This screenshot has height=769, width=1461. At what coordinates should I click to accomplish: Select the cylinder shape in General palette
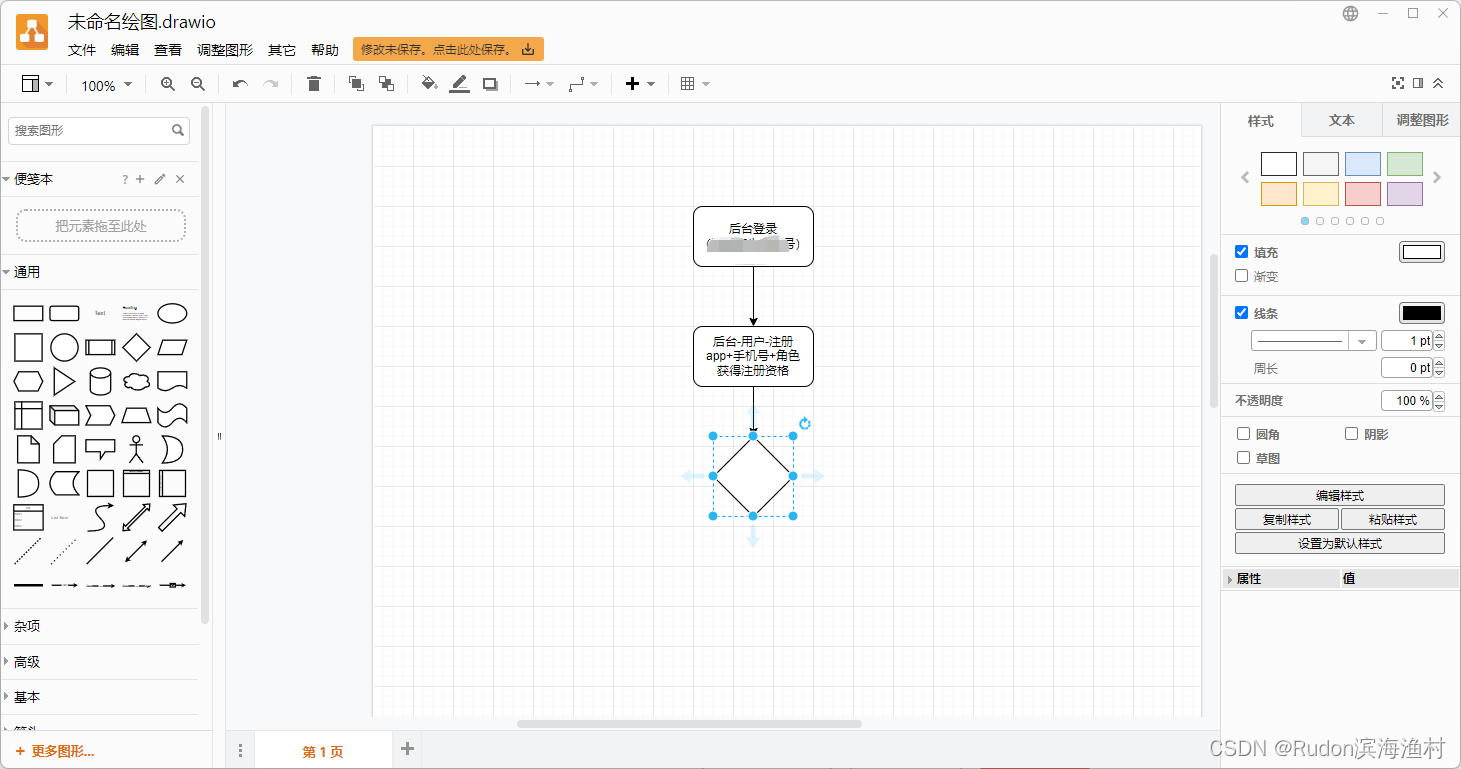click(100, 382)
